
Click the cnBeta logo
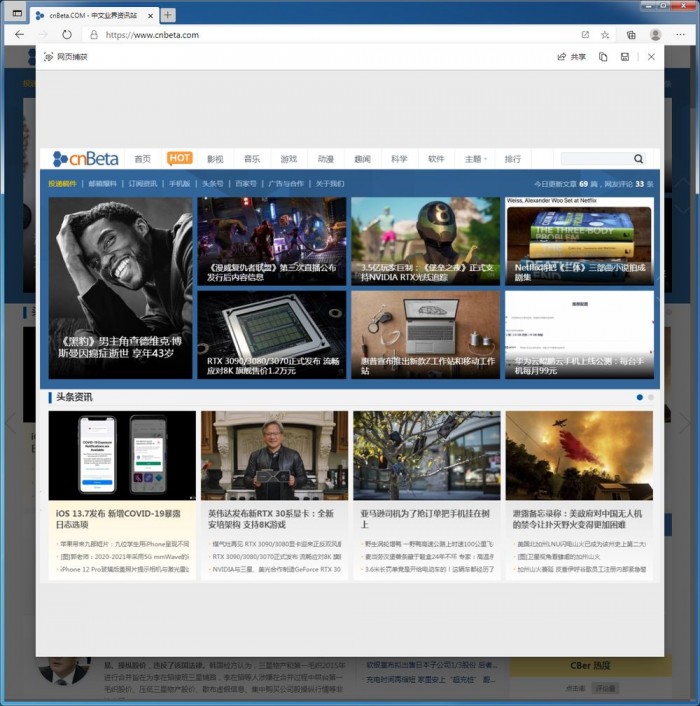86,158
